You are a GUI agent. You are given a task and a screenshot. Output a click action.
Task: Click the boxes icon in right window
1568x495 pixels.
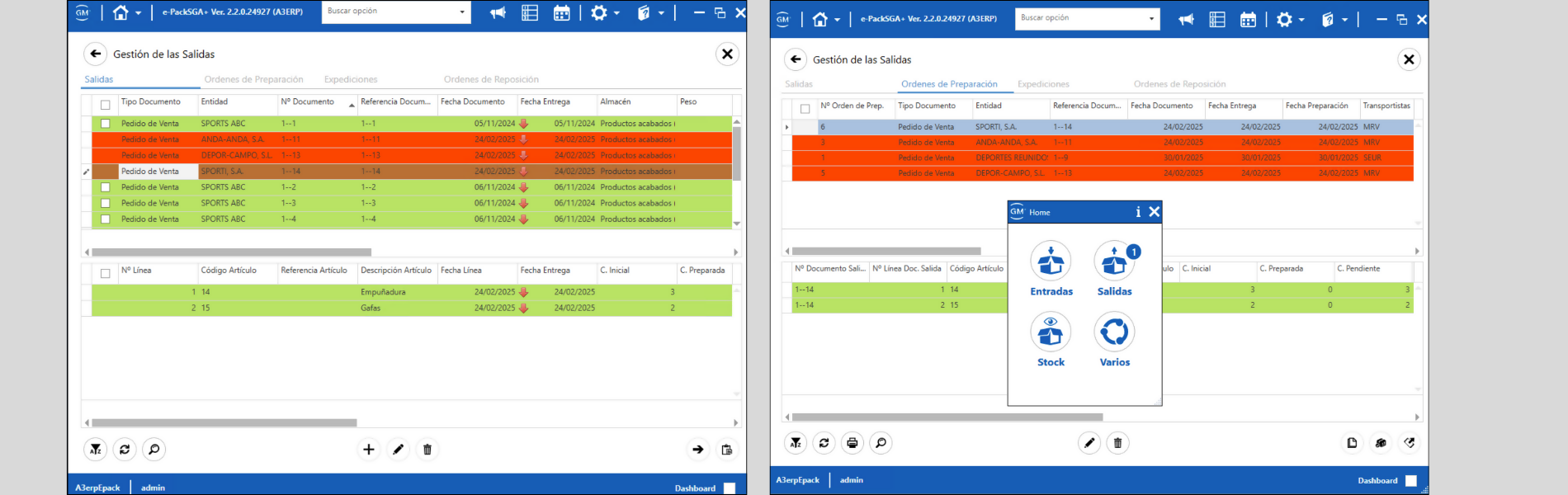point(1381,443)
